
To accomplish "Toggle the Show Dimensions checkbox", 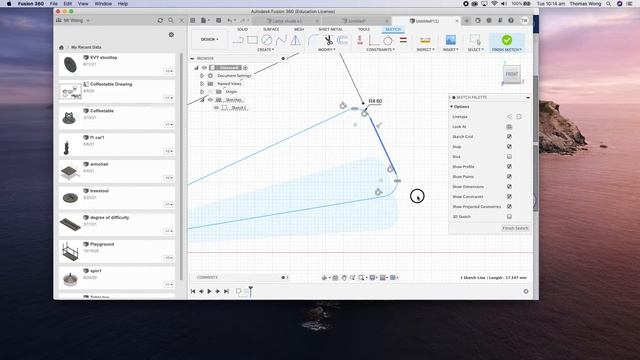I will 509,187.
